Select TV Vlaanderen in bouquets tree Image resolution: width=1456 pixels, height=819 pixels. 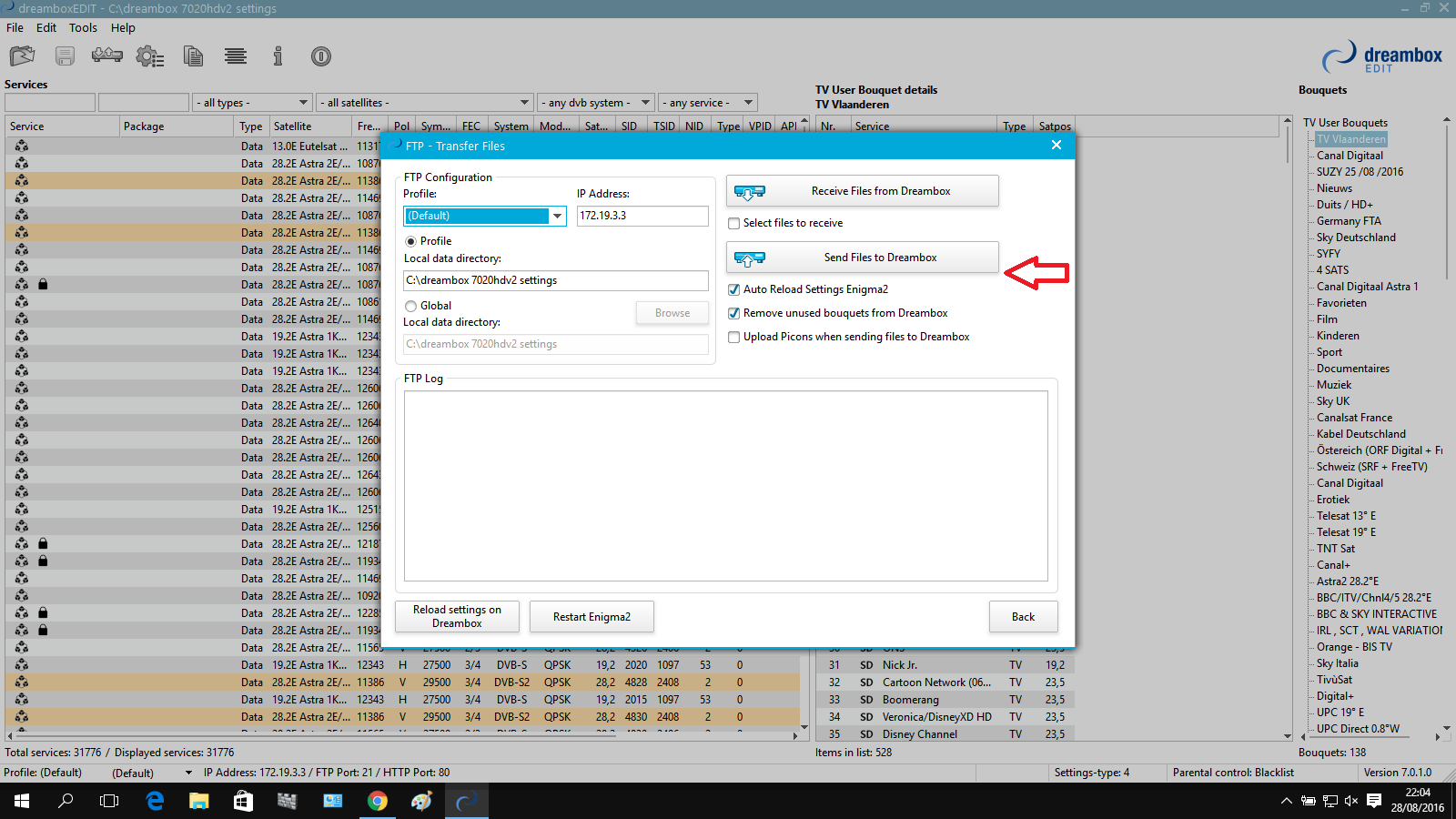pyautogui.click(x=1351, y=139)
